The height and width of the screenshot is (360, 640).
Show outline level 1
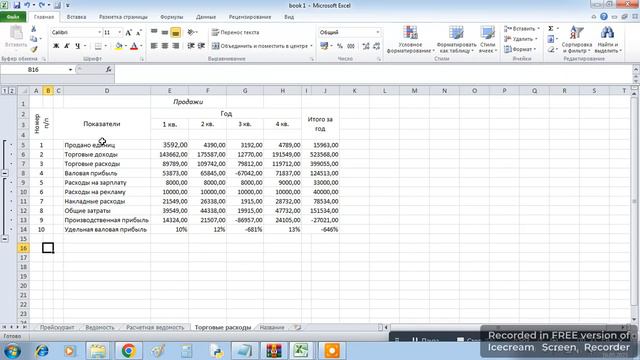coord(4,91)
